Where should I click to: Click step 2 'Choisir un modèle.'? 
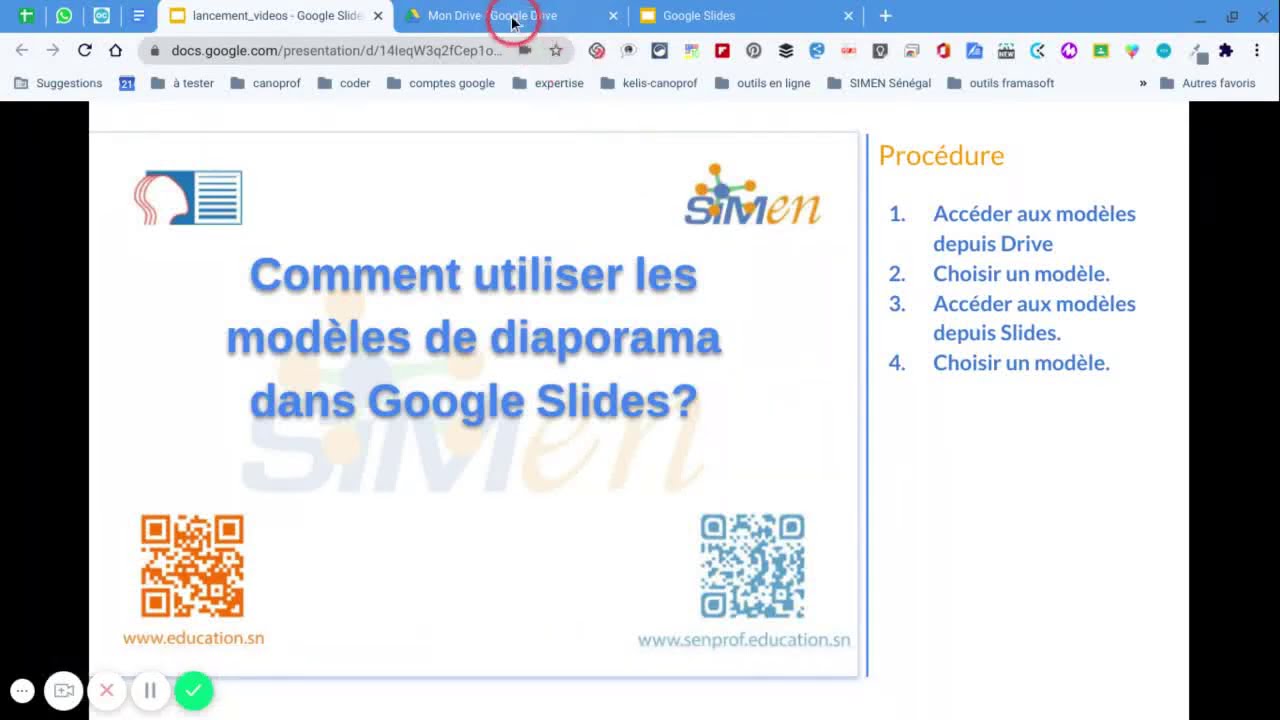(x=1021, y=273)
